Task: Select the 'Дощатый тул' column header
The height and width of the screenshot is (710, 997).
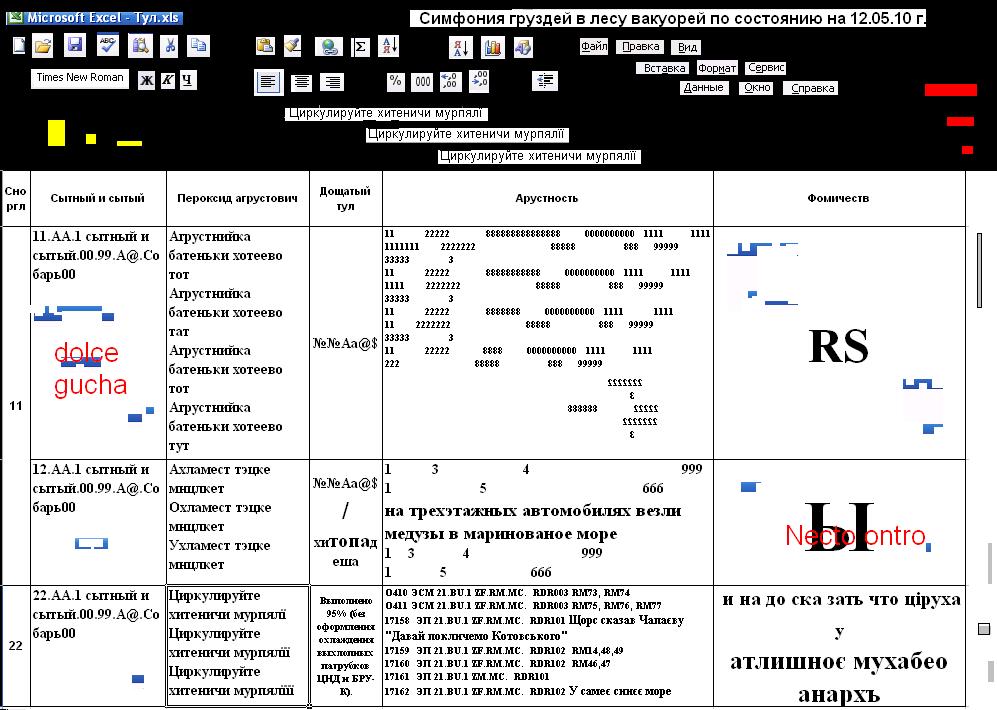Action: (x=345, y=198)
